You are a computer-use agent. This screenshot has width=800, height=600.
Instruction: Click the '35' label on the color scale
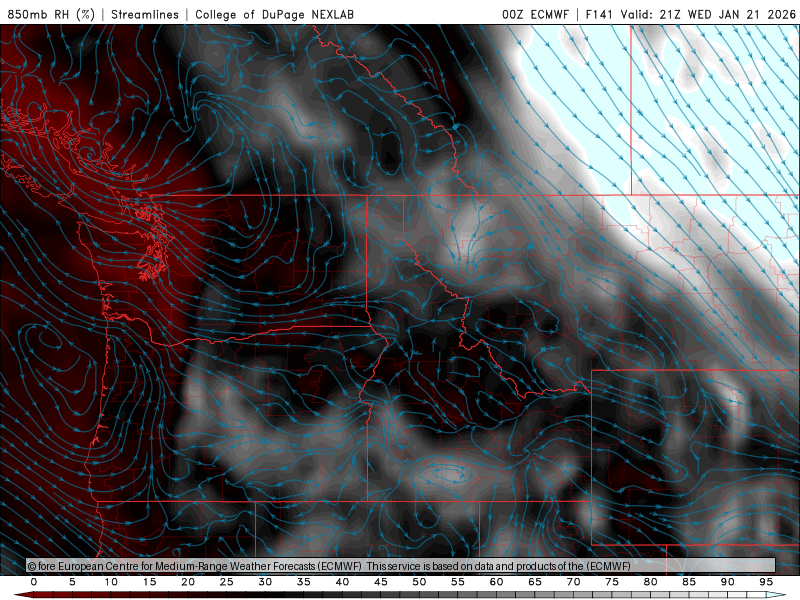click(304, 582)
